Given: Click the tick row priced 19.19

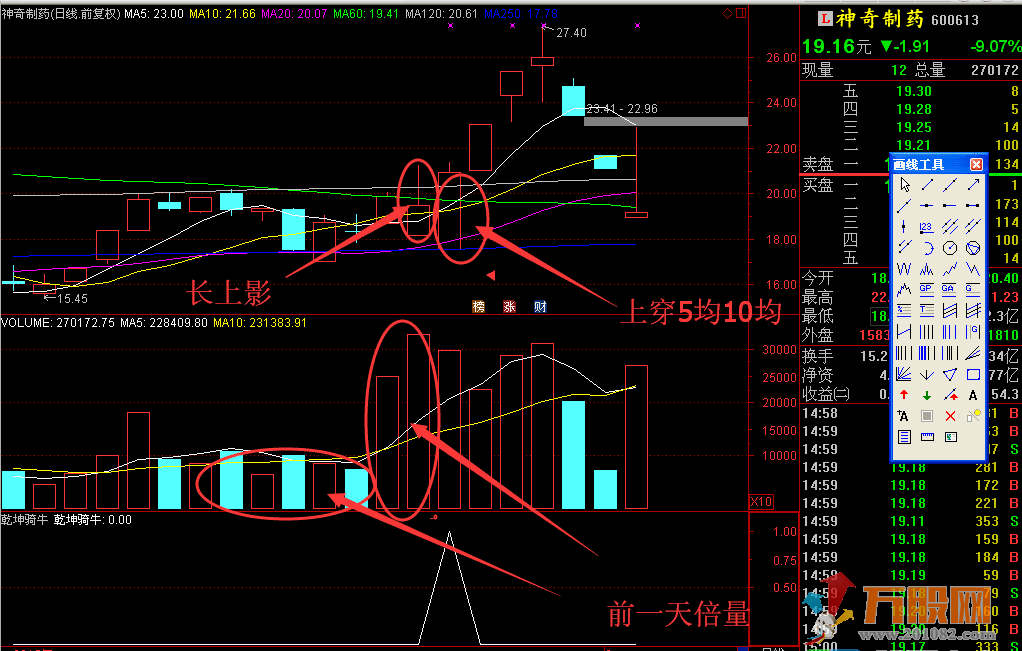Looking at the screenshot, I should (x=911, y=575).
